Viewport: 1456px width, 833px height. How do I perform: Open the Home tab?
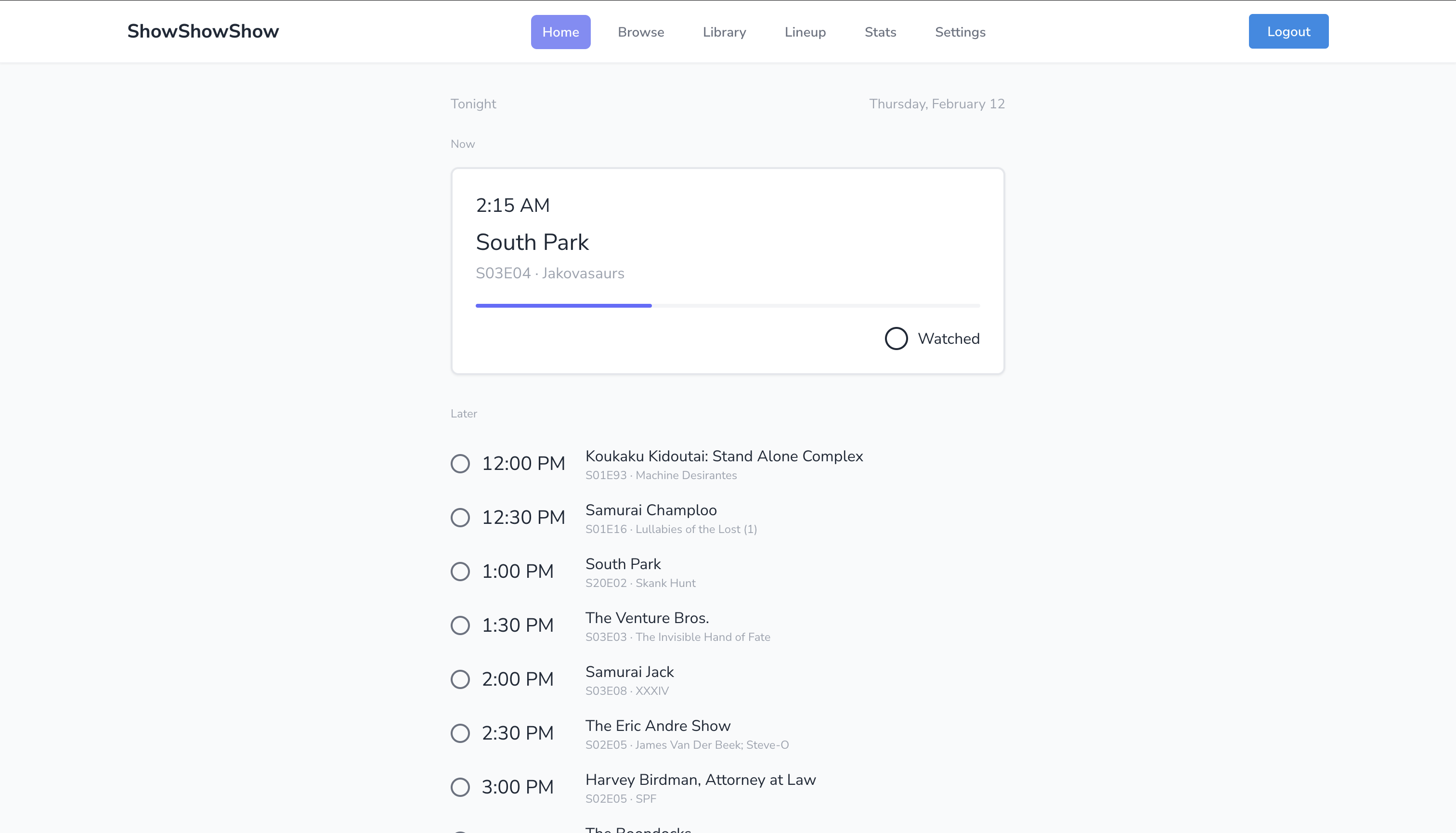pos(560,32)
